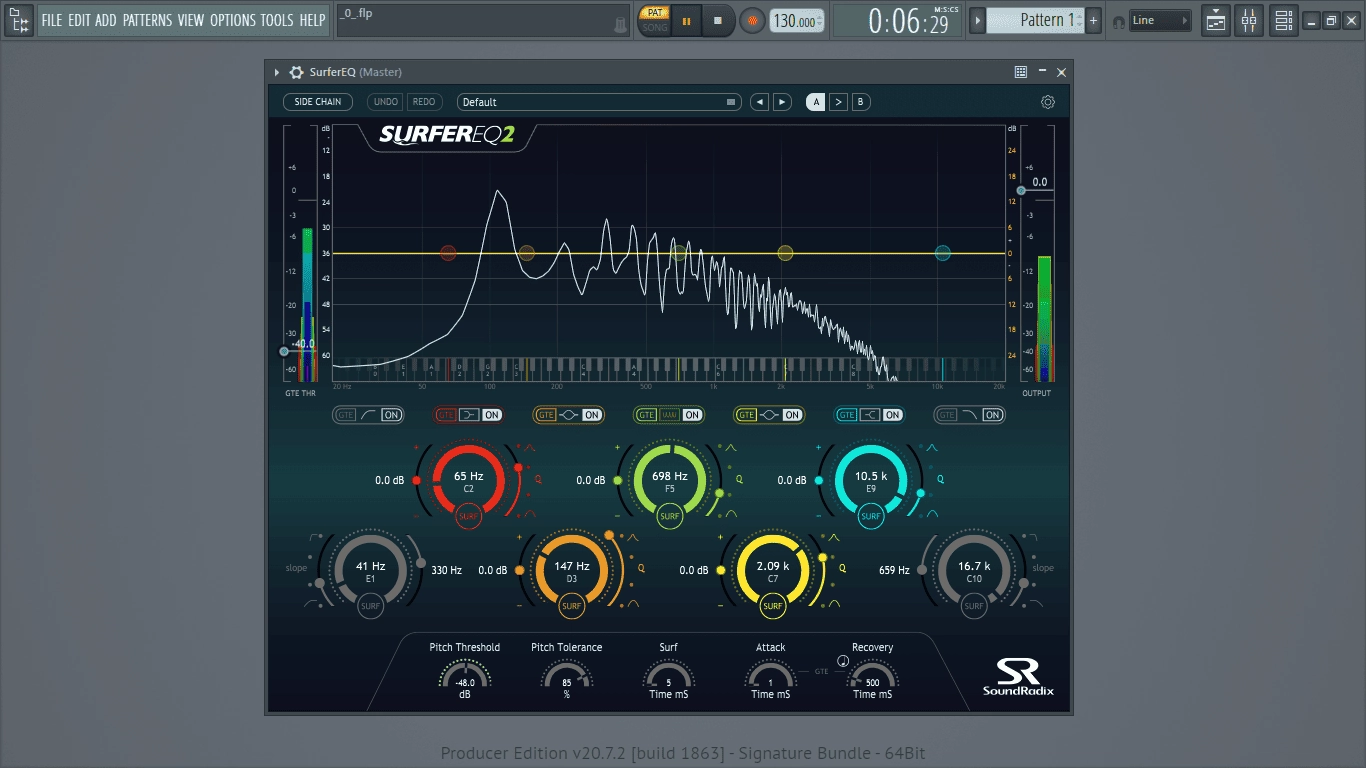Click the red band filter shape icon
1366x768 pixels.
[x=469, y=415]
